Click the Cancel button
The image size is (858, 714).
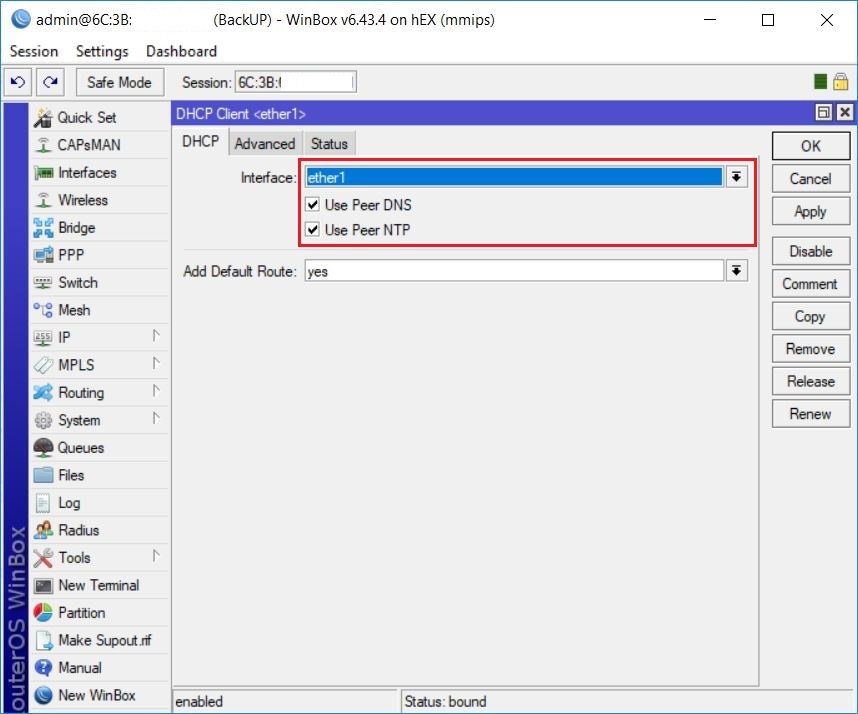[811, 179]
